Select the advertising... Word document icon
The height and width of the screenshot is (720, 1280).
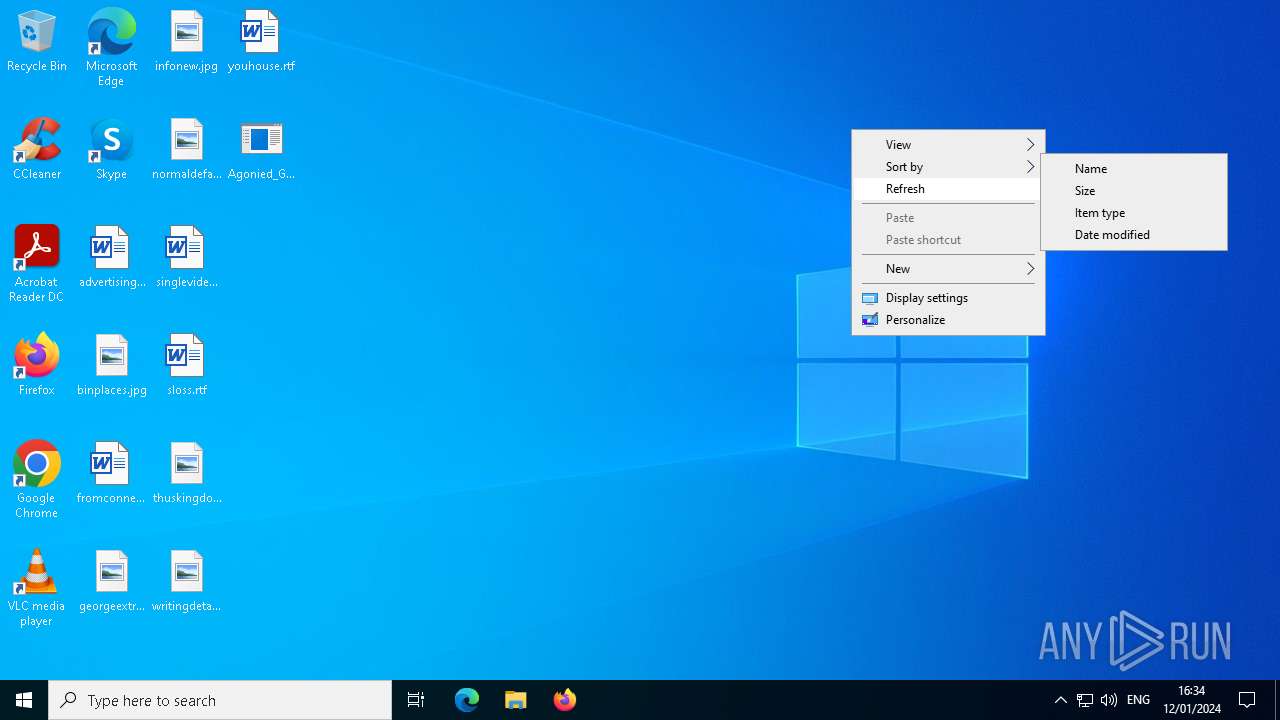[x=111, y=258]
